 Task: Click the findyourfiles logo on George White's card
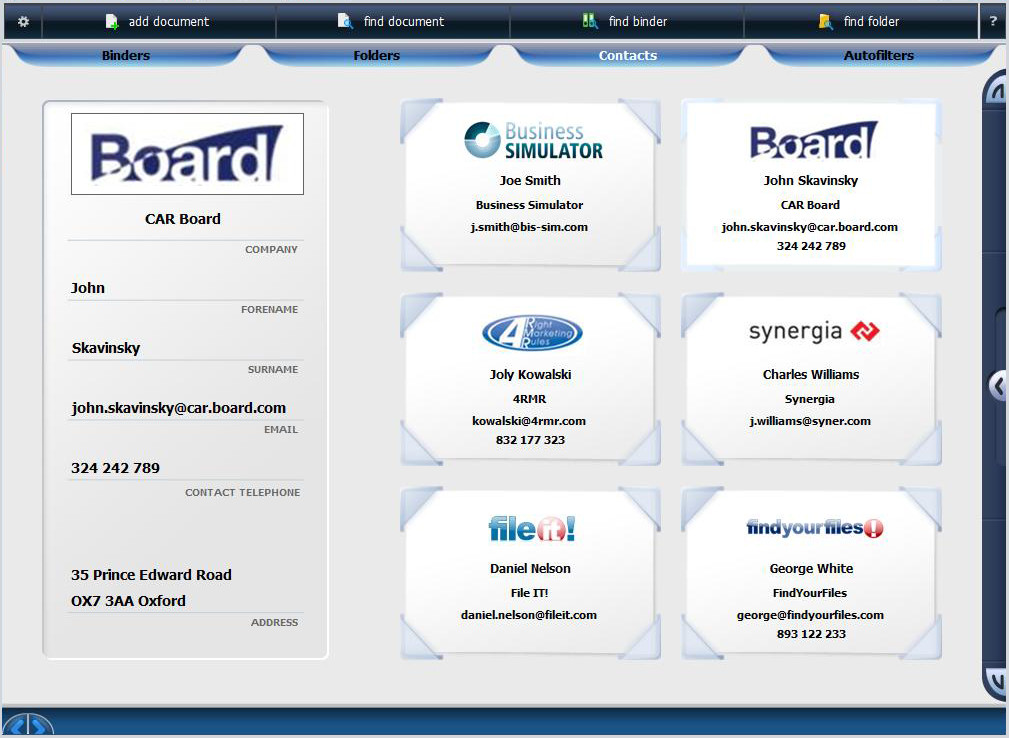(x=815, y=528)
